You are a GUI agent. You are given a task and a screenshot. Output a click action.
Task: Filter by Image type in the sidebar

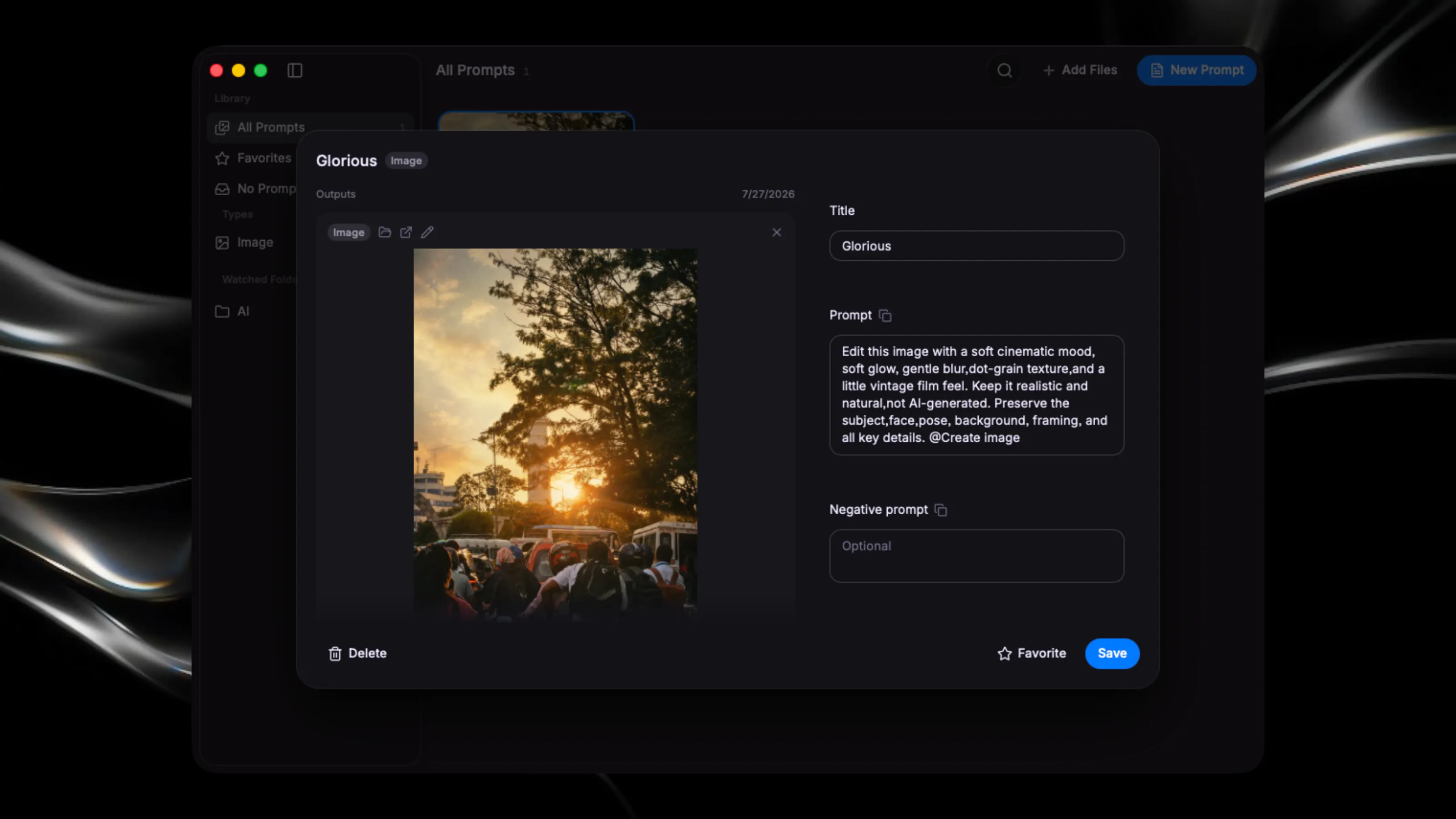[x=244, y=242]
